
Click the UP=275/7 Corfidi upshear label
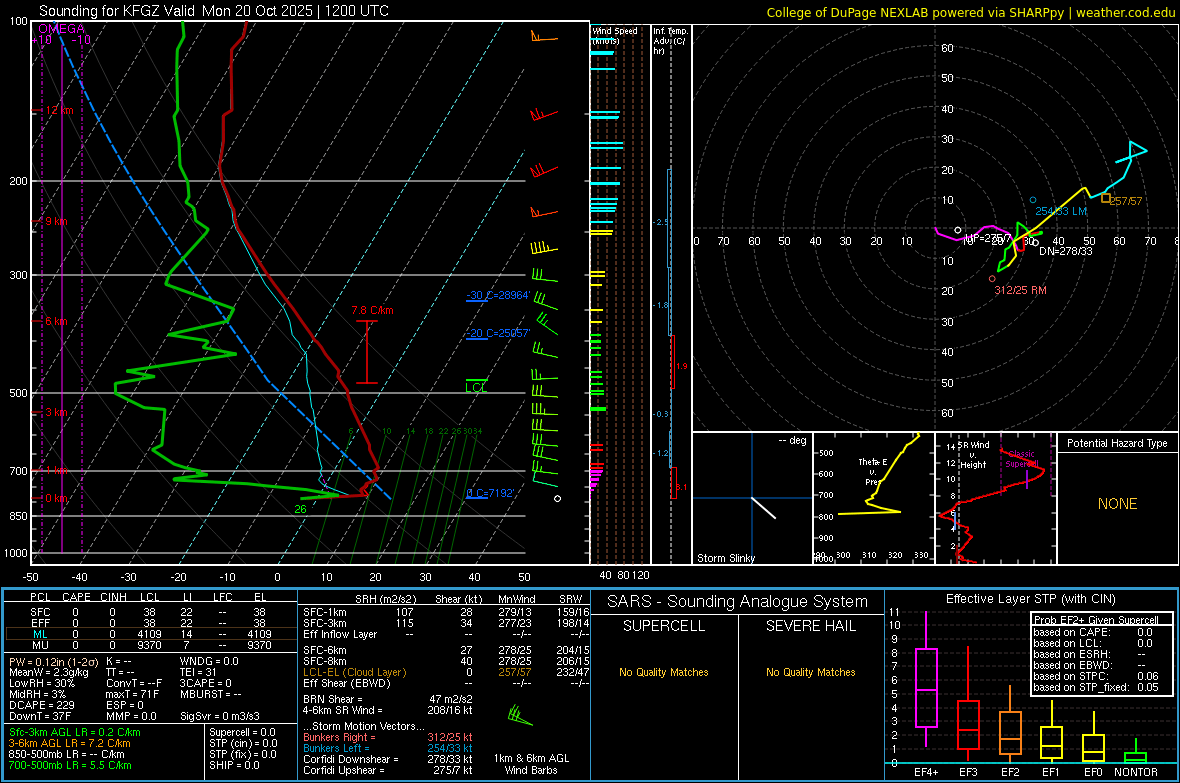point(988,238)
